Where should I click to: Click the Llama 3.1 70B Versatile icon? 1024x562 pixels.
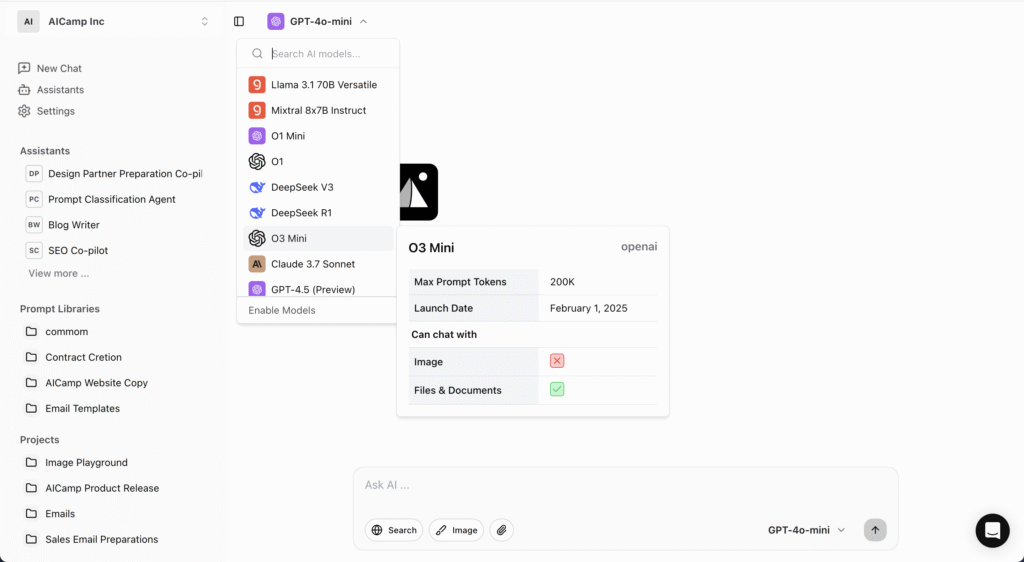(257, 84)
